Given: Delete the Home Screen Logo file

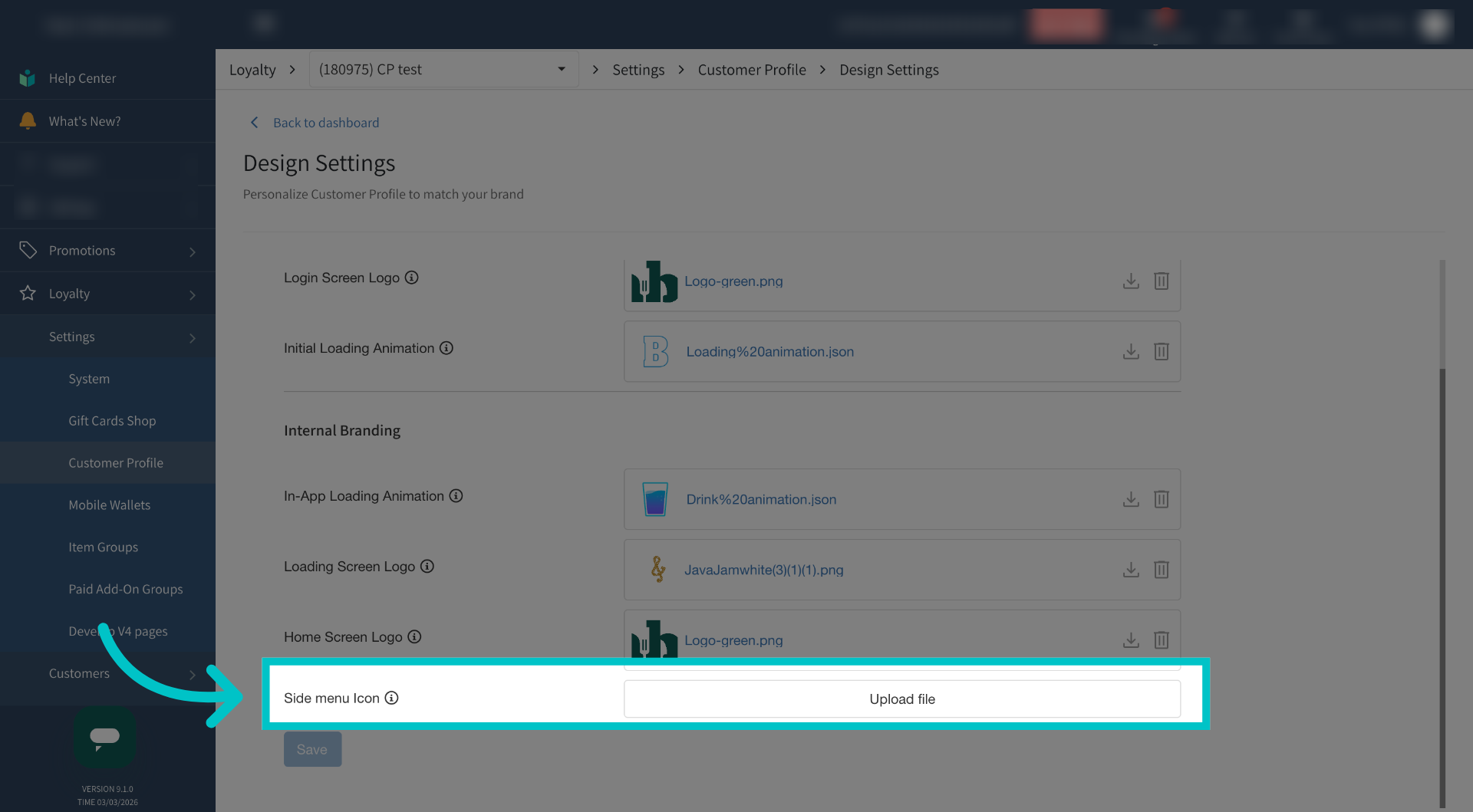Looking at the screenshot, I should click(x=1162, y=640).
